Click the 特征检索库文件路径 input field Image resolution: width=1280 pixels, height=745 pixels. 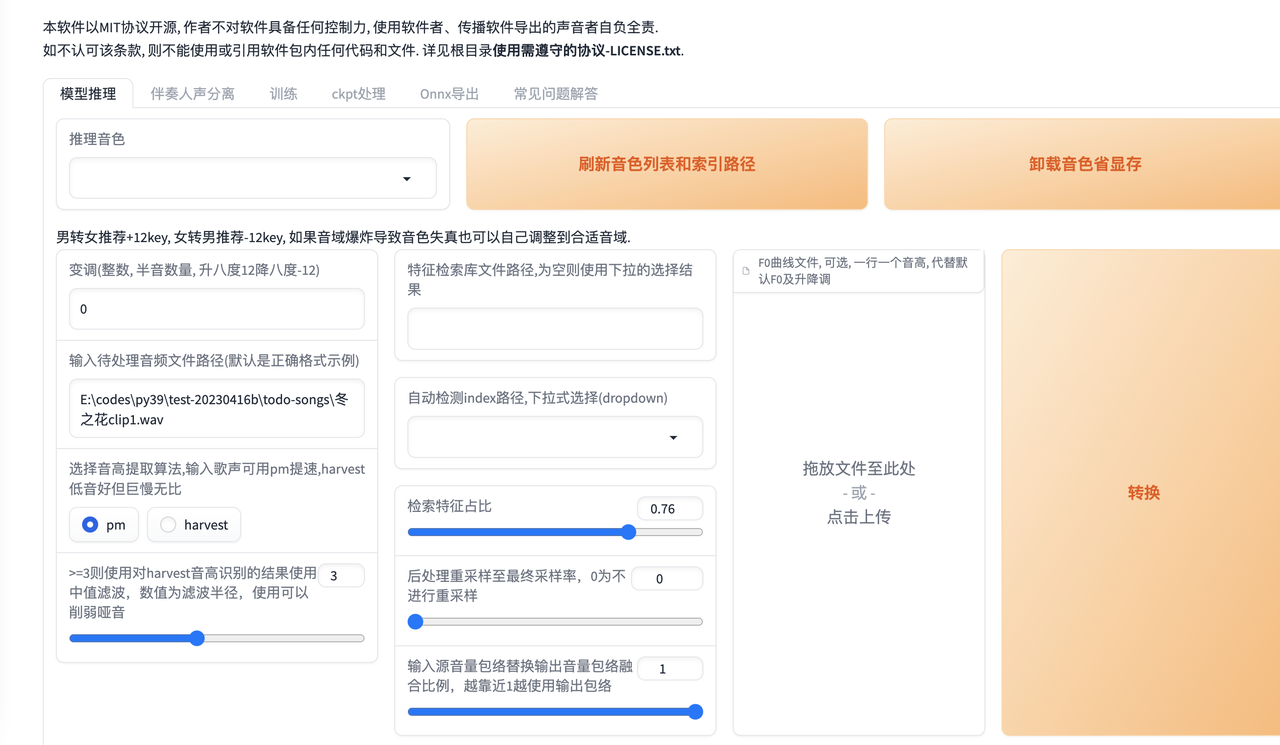pyautogui.click(x=554, y=328)
